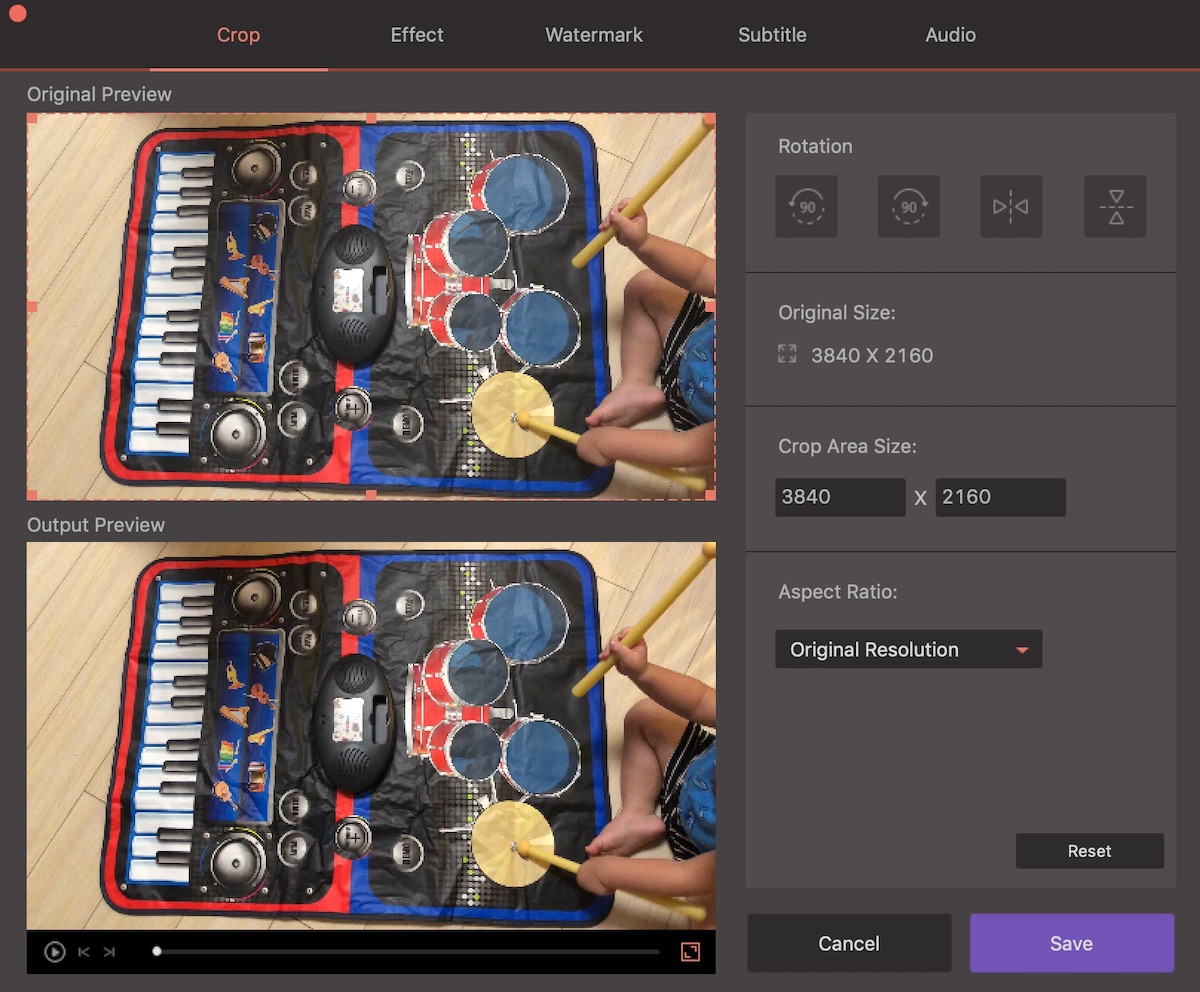Open the Subtitle tab
Image resolution: width=1200 pixels, height=992 pixels.
pos(772,35)
